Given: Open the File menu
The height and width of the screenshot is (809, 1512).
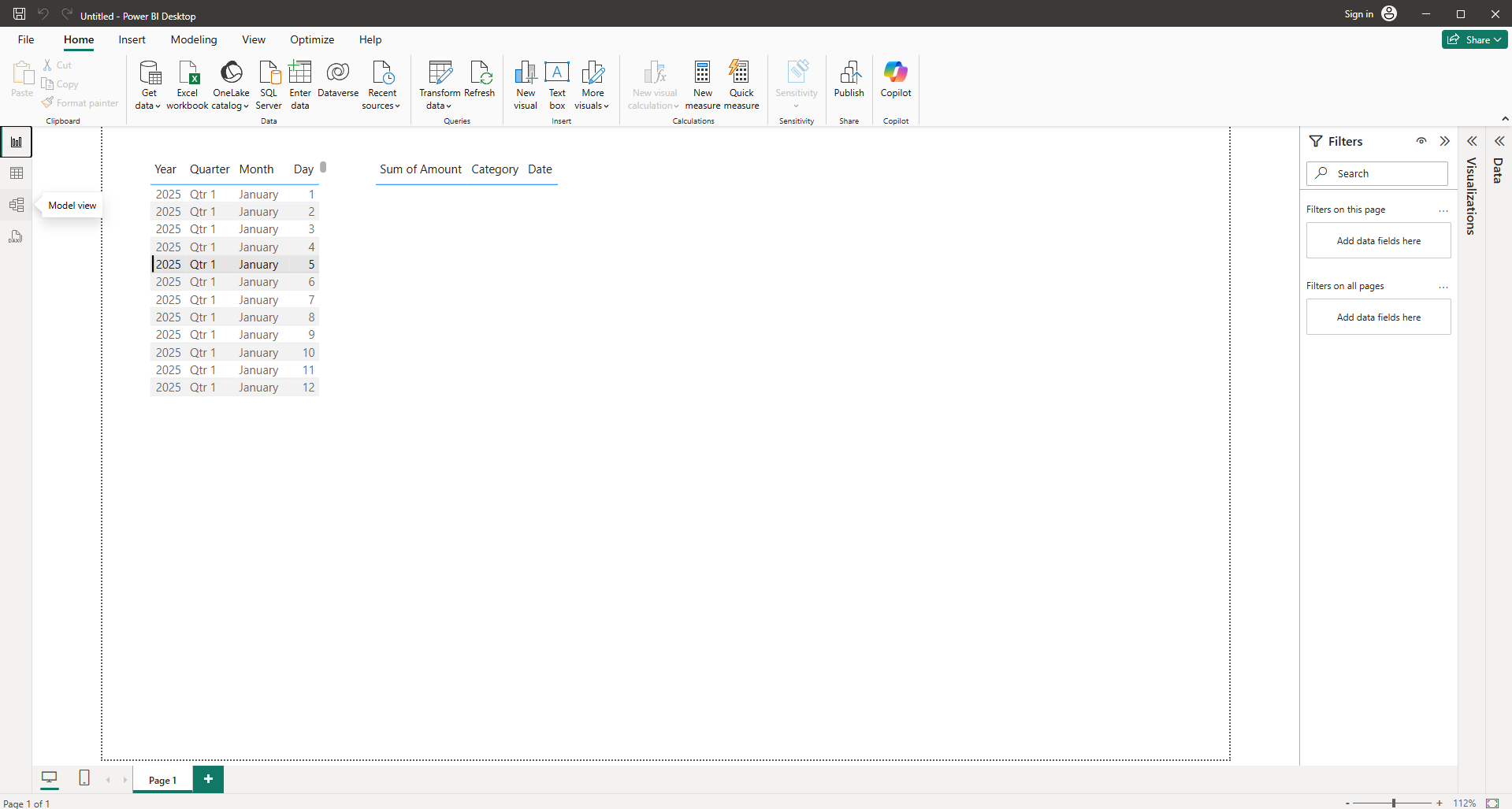Looking at the screenshot, I should pyautogui.click(x=26, y=39).
